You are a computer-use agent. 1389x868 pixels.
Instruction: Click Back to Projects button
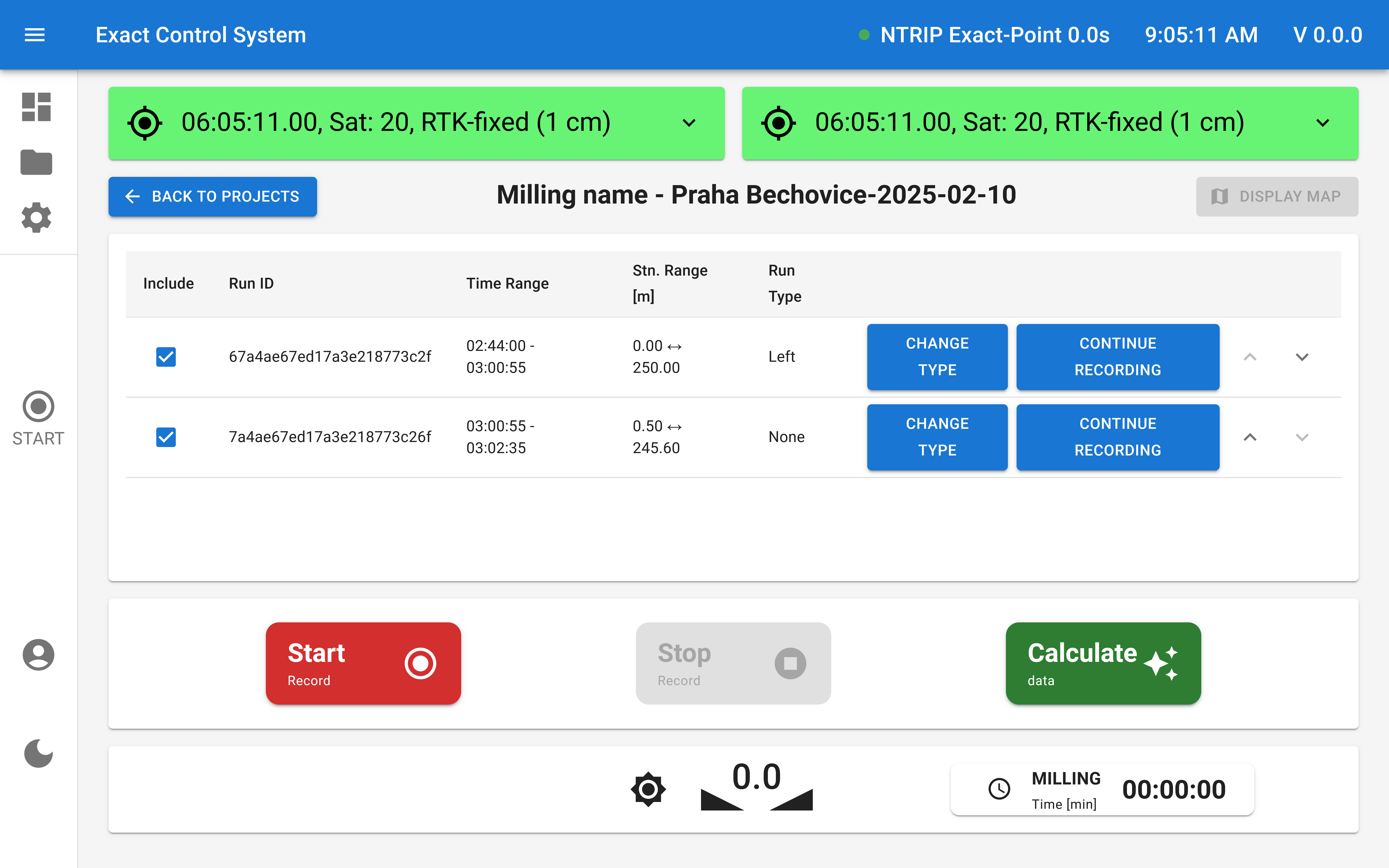212,196
